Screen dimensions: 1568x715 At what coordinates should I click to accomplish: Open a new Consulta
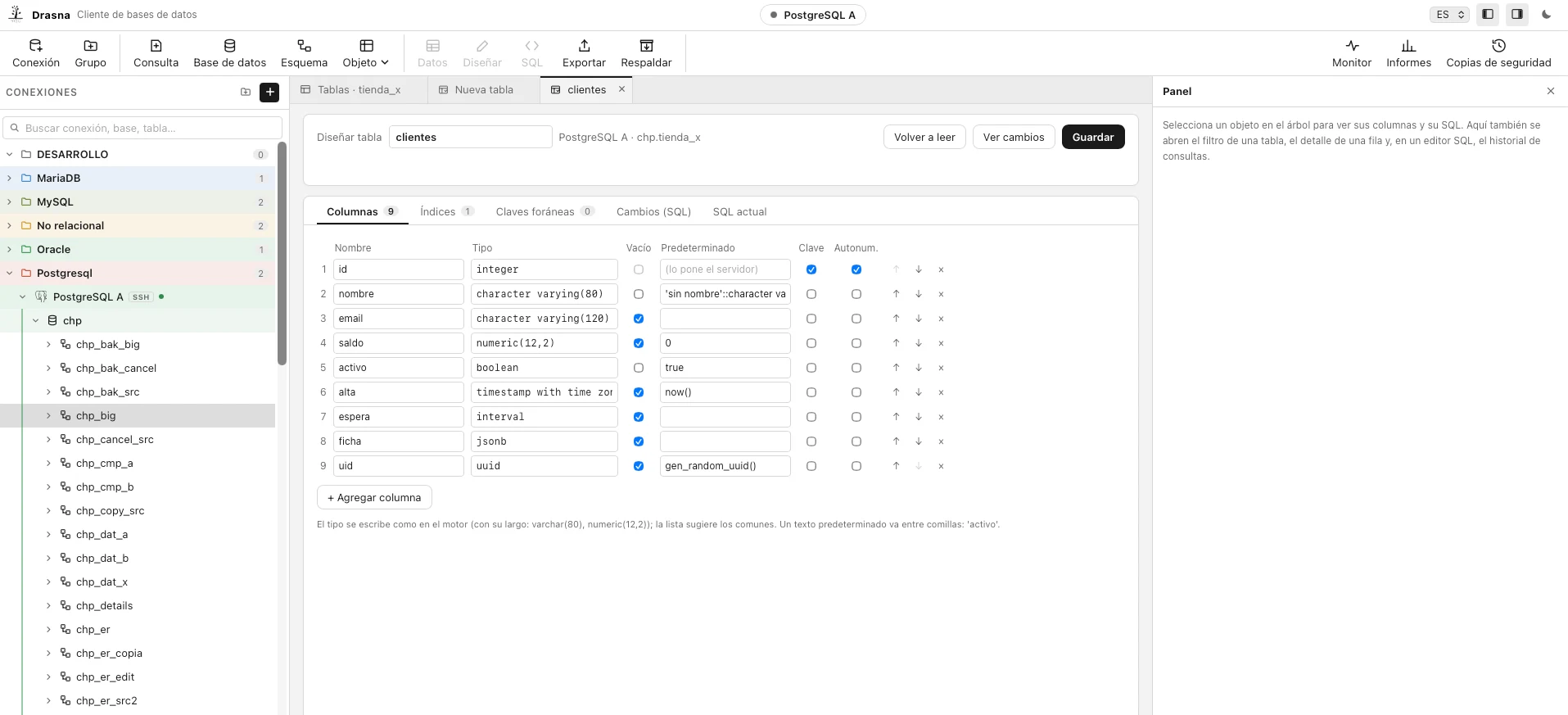tap(156, 53)
